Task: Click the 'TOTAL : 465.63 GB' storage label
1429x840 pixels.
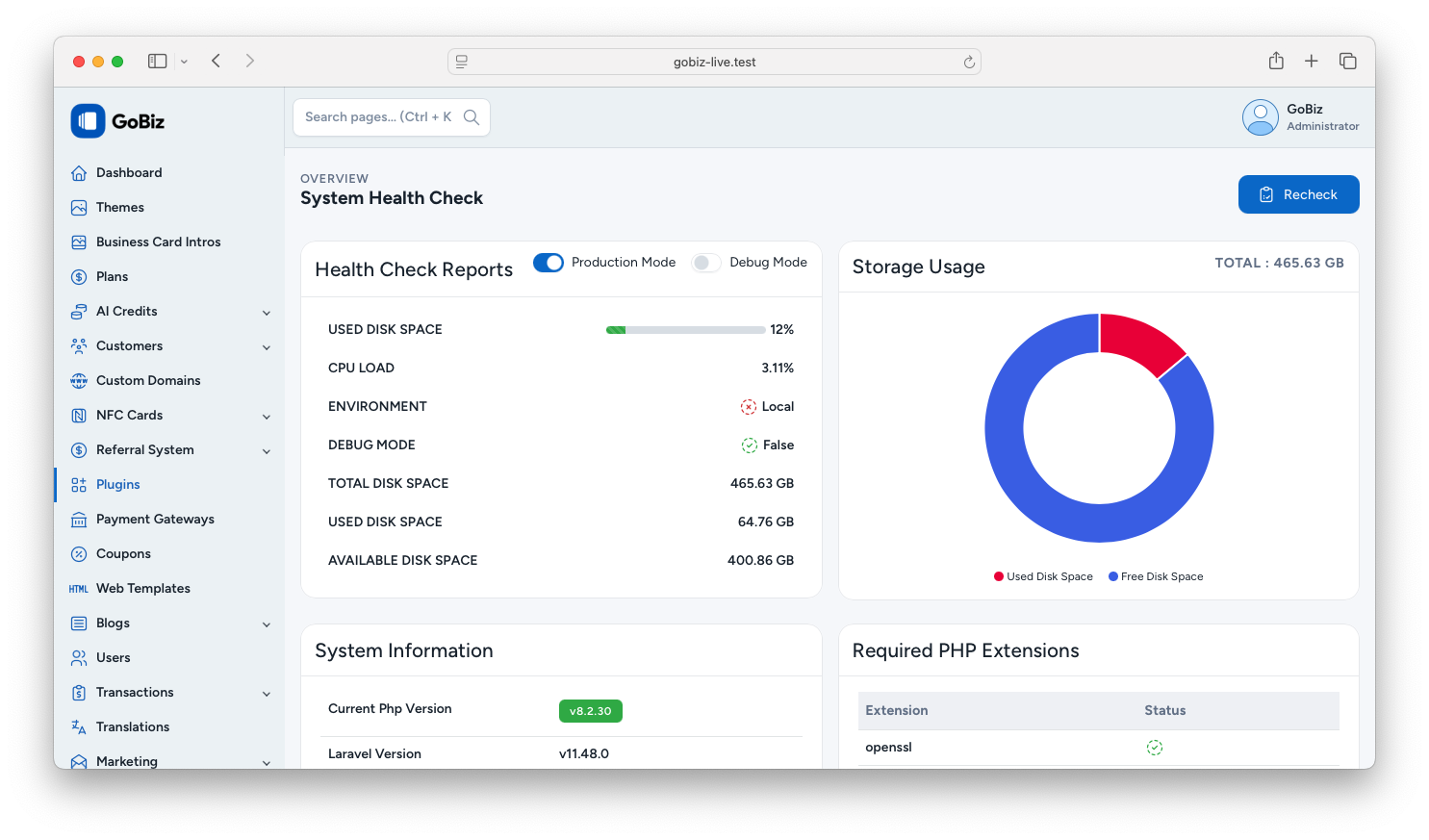Action: (1279, 263)
